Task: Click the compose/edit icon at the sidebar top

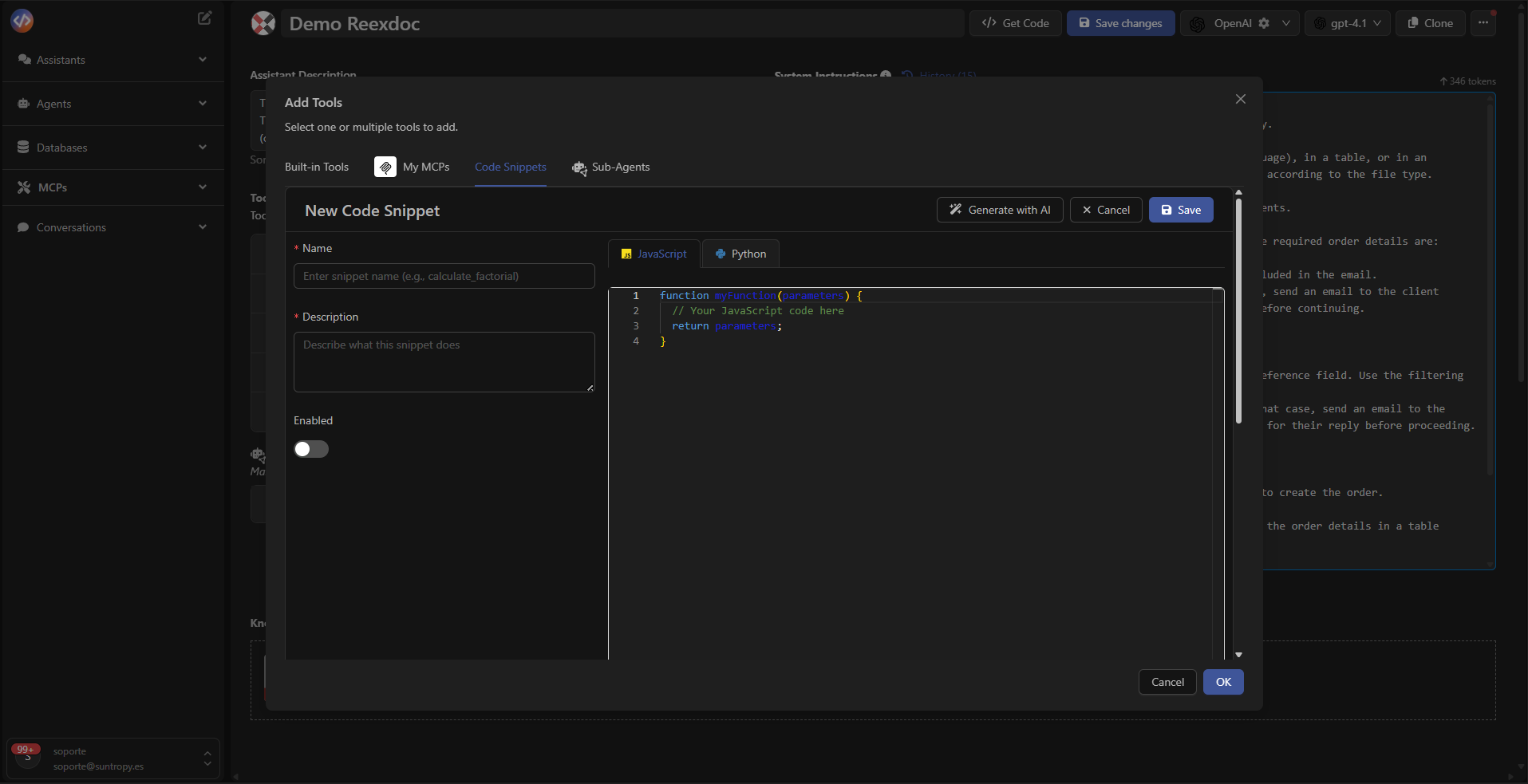Action: [204, 18]
